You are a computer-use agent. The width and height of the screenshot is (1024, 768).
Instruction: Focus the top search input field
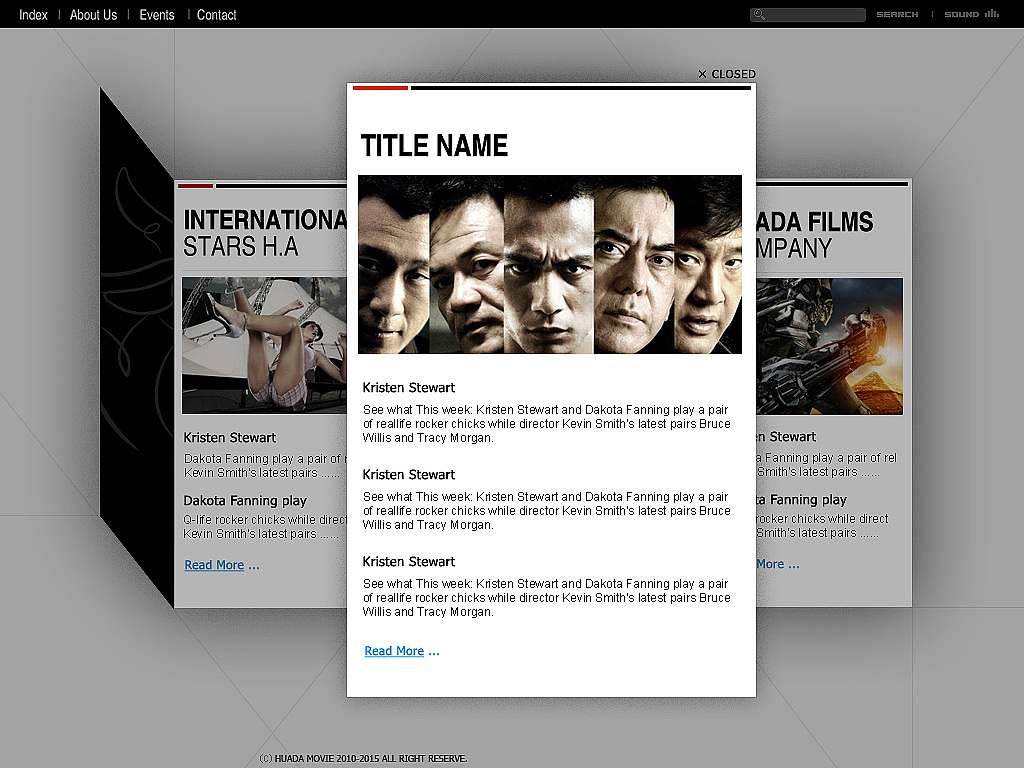tap(808, 14)
